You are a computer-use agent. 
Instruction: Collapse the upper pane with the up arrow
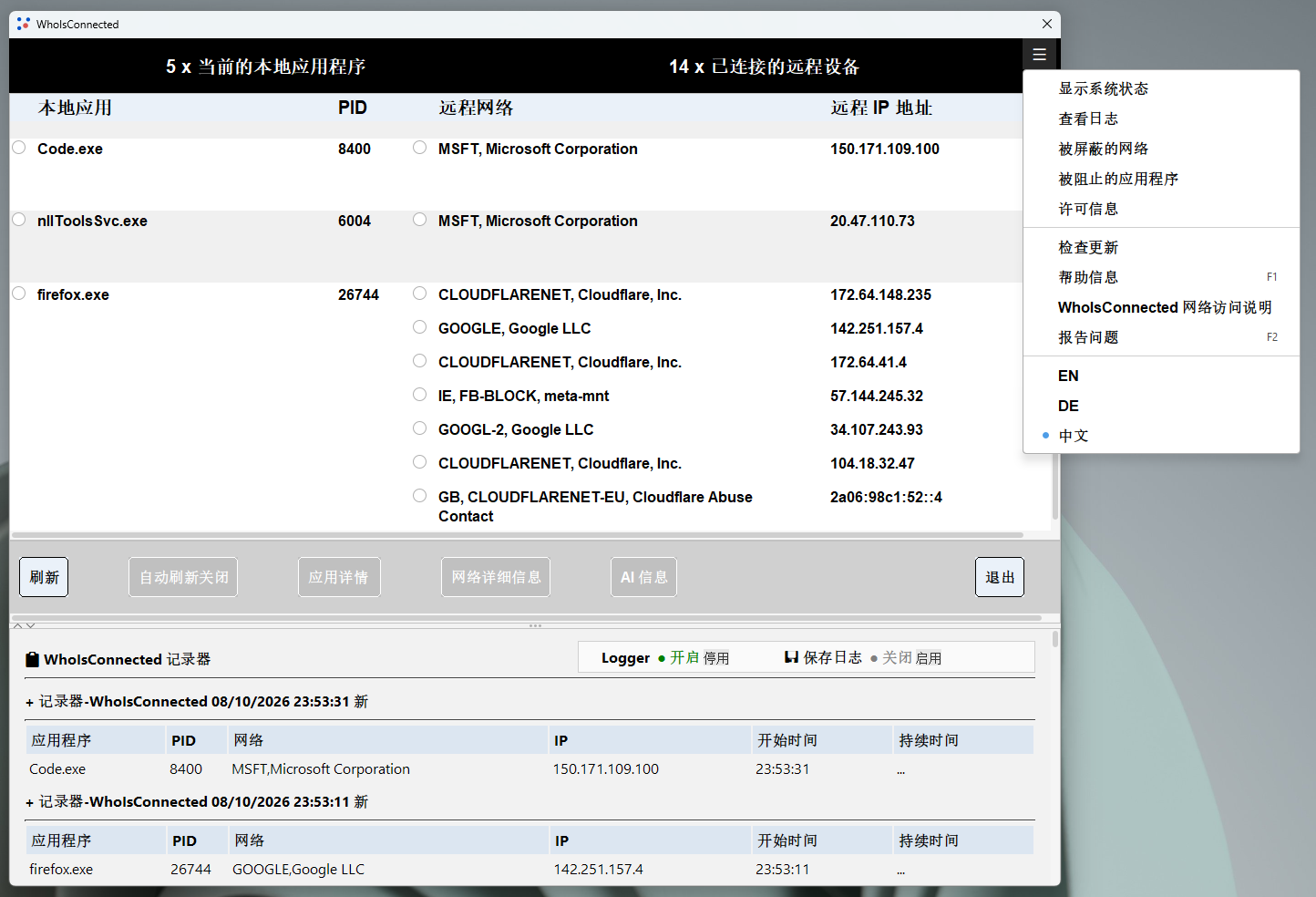point(18,625)
